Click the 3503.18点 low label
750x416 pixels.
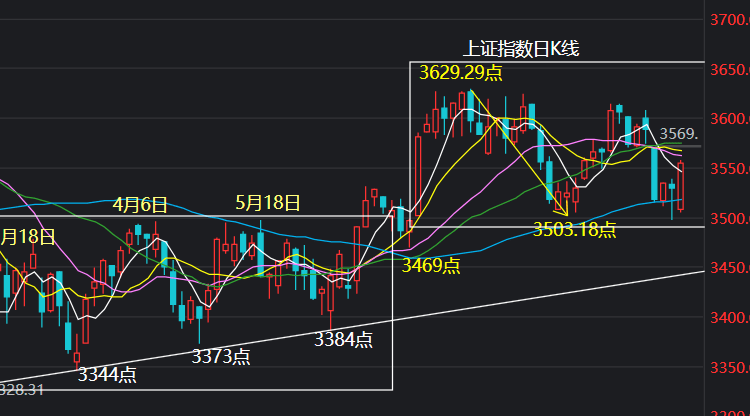574,230
